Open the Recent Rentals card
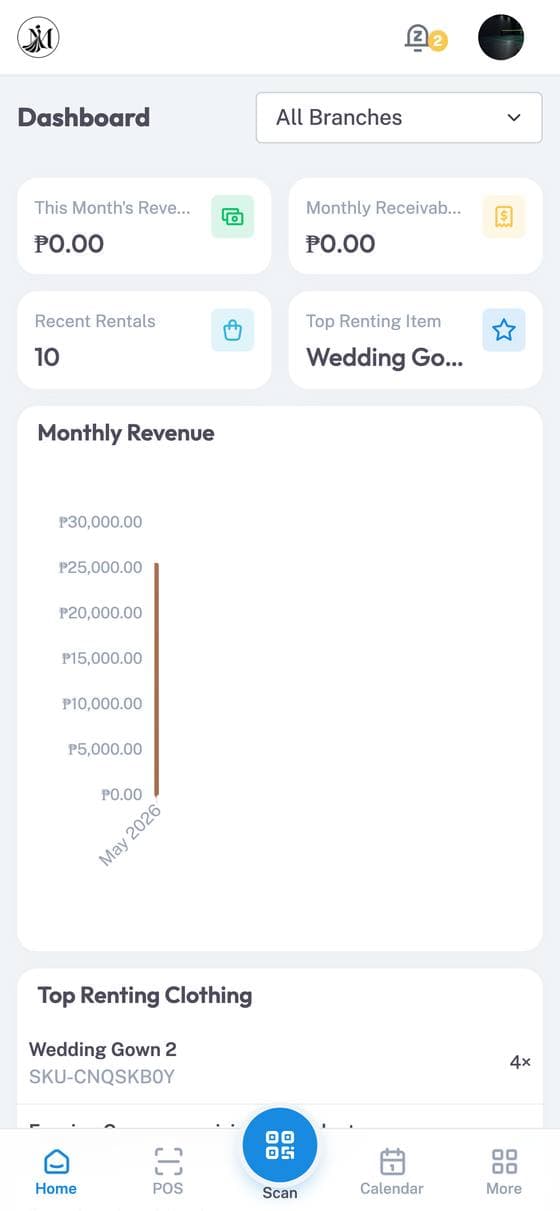560x1211 pixels. tap(144, 340)
